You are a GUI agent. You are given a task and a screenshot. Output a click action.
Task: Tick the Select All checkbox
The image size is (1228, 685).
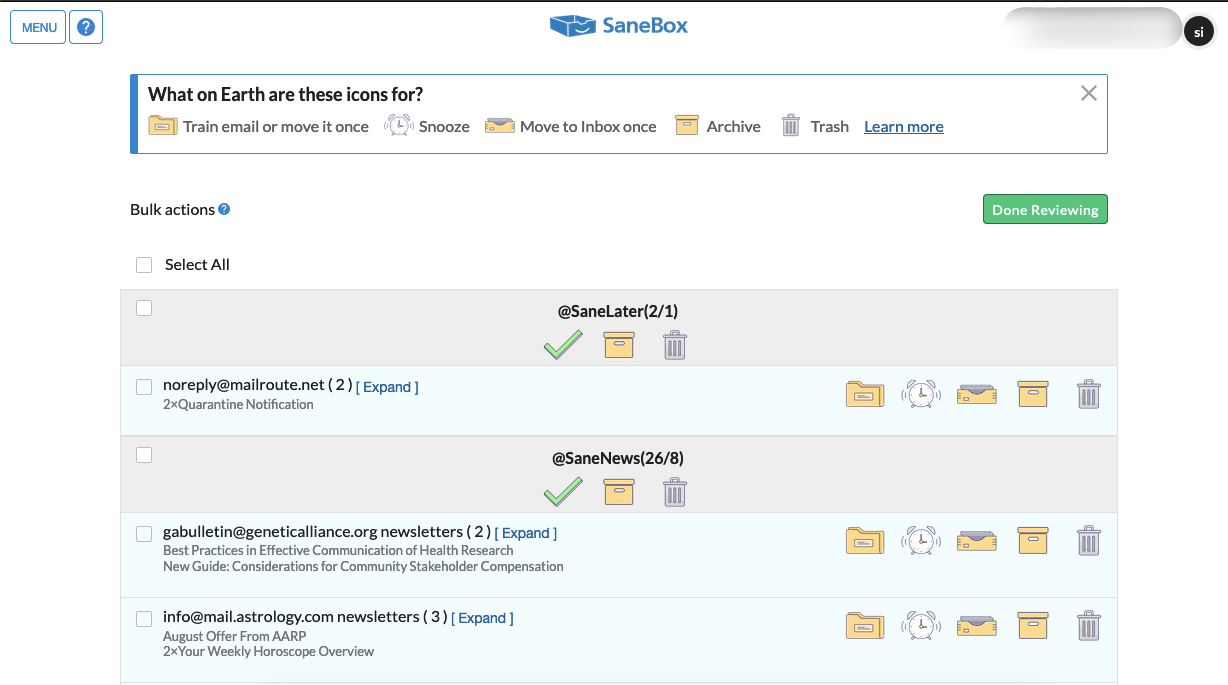pos(144,264)
